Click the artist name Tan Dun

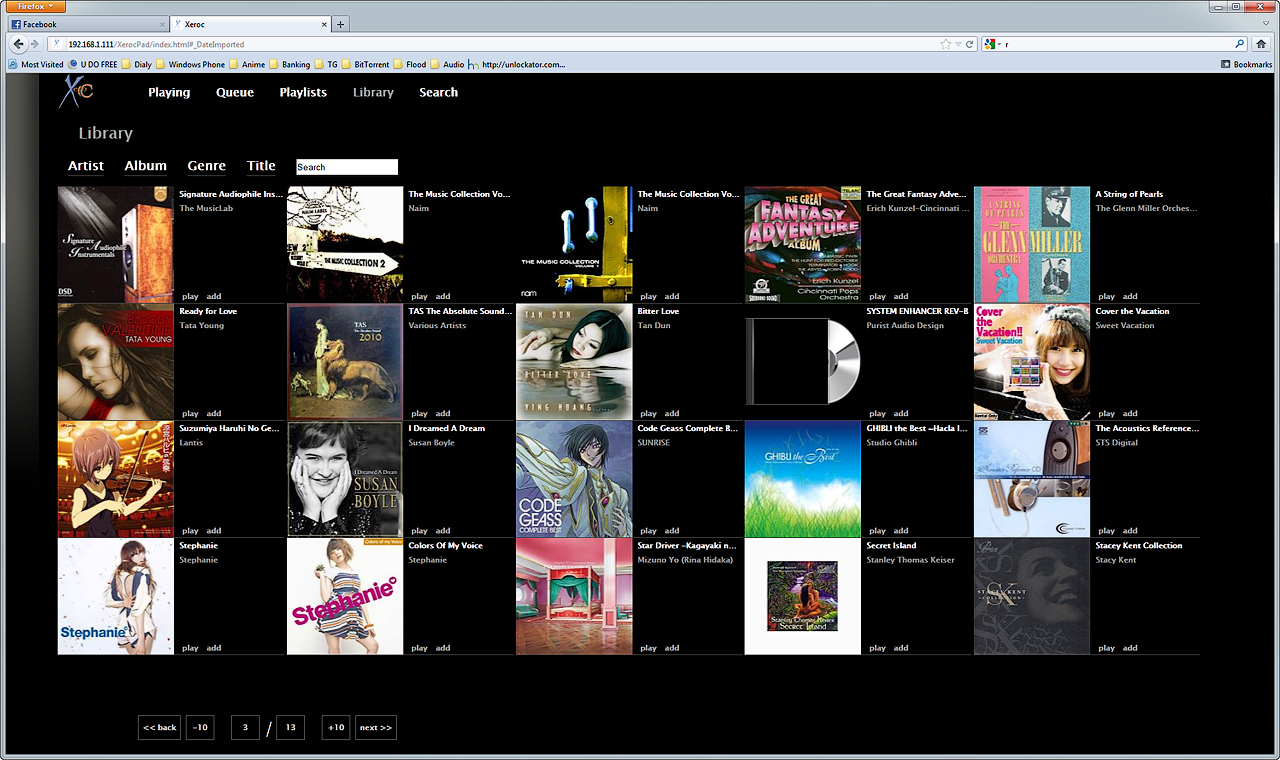654,325
